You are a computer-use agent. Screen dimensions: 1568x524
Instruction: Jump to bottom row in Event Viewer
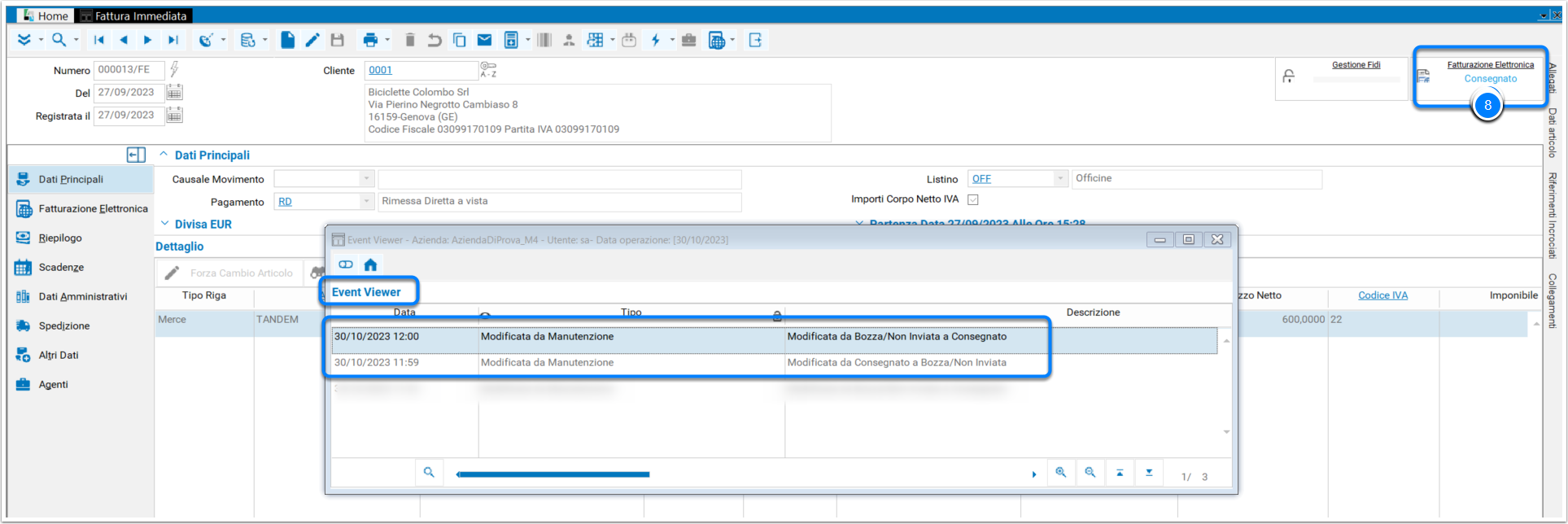point(1149,472)
